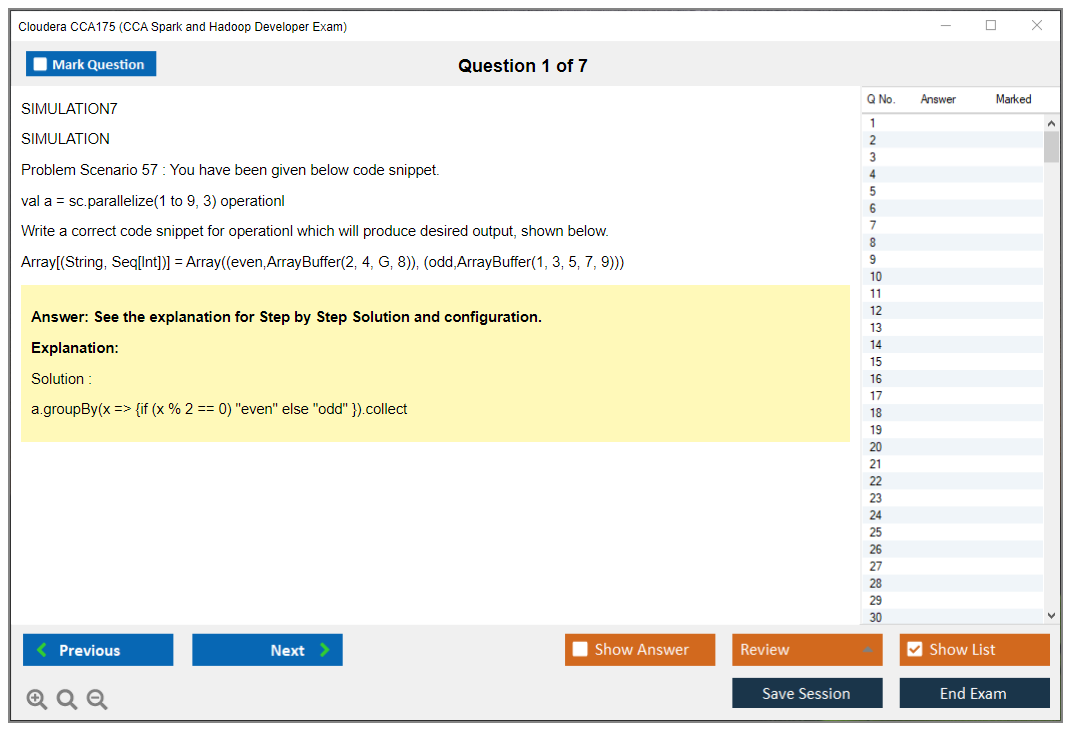Select question 18 in the question list
The image size is (1075, 735).
[876, 413]
